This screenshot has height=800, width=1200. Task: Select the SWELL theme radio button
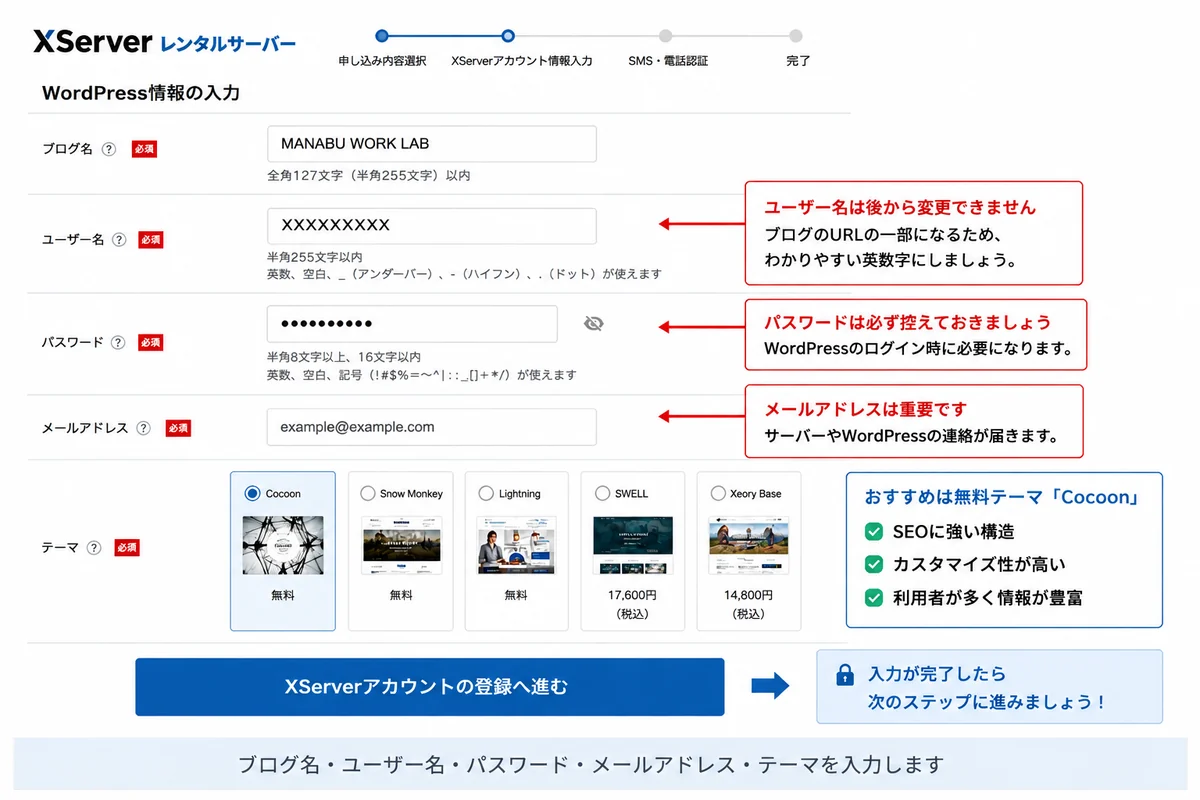[x=602, y=493]
